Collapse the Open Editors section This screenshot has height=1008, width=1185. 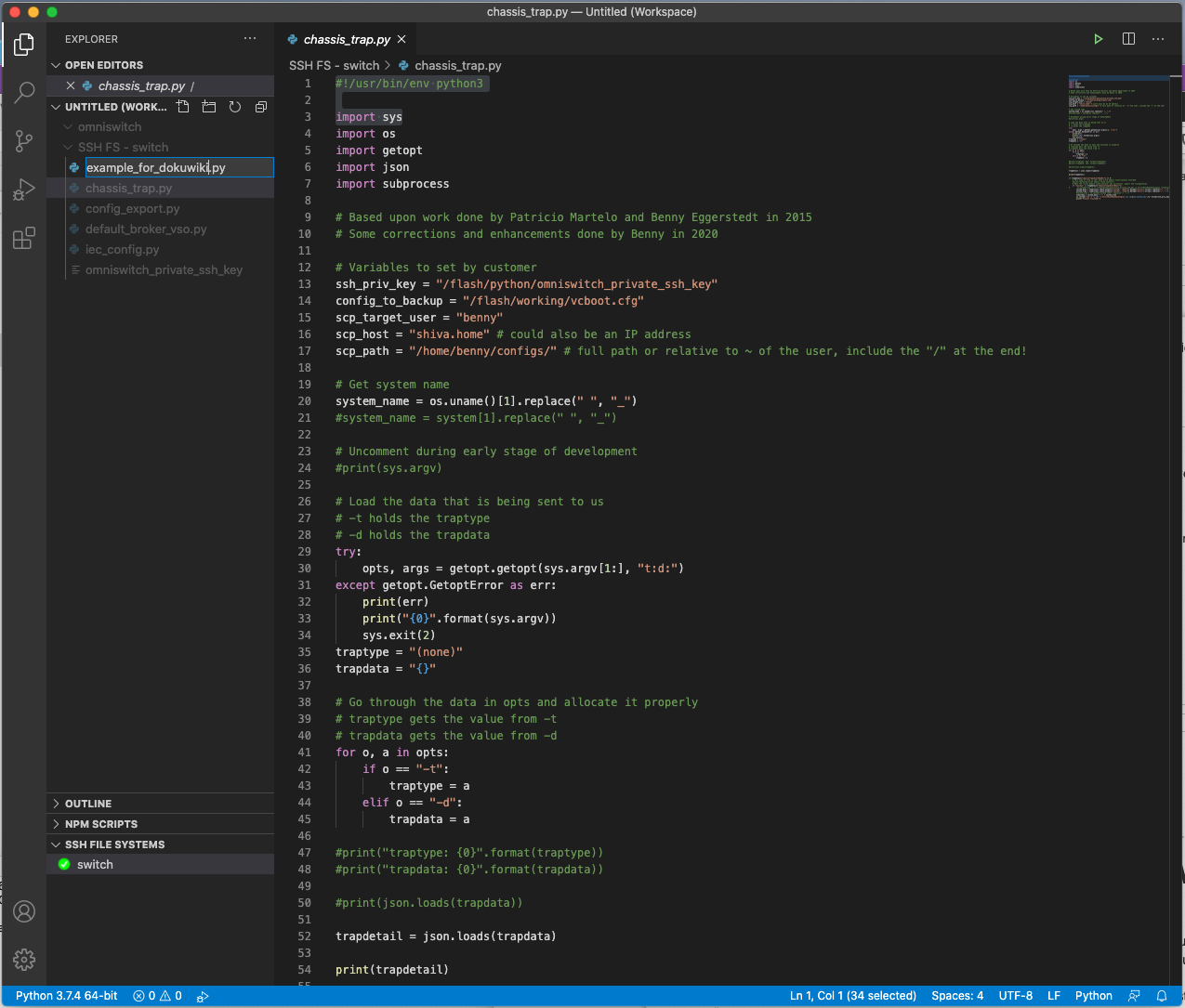click(103, 65)
